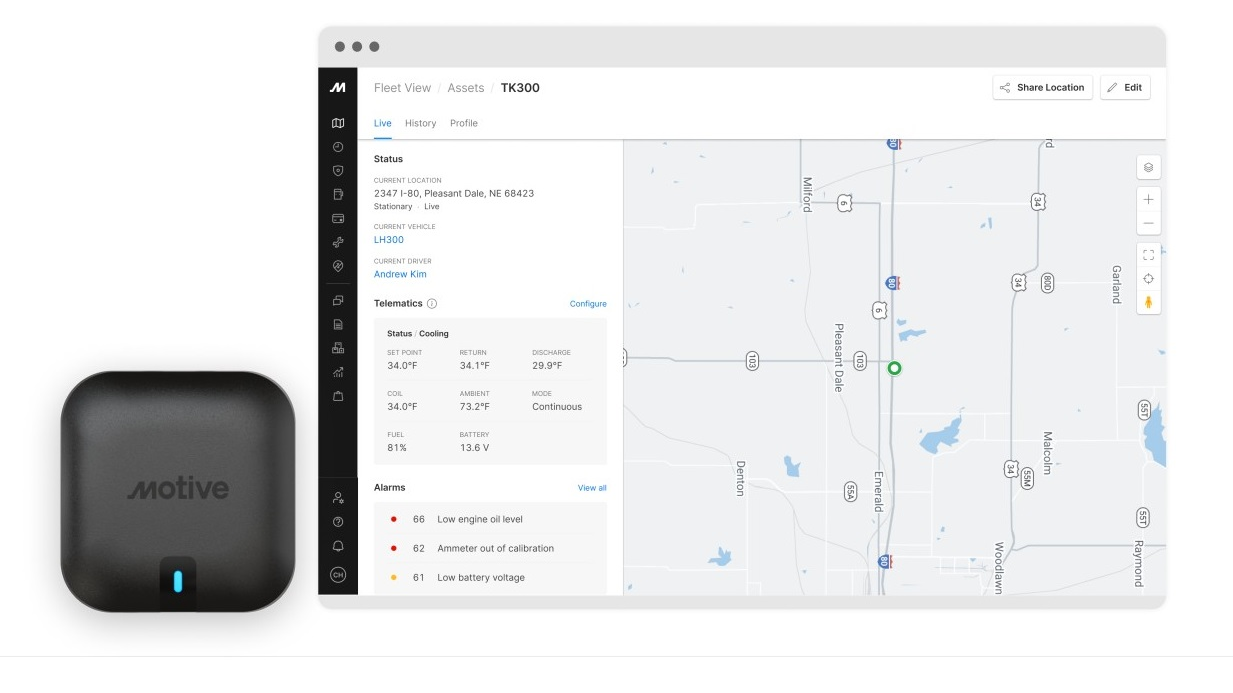Screen dimensions: 1233x693
Task: Open the reports chart icon in sidebar
Action: click(x=339, y=370)
